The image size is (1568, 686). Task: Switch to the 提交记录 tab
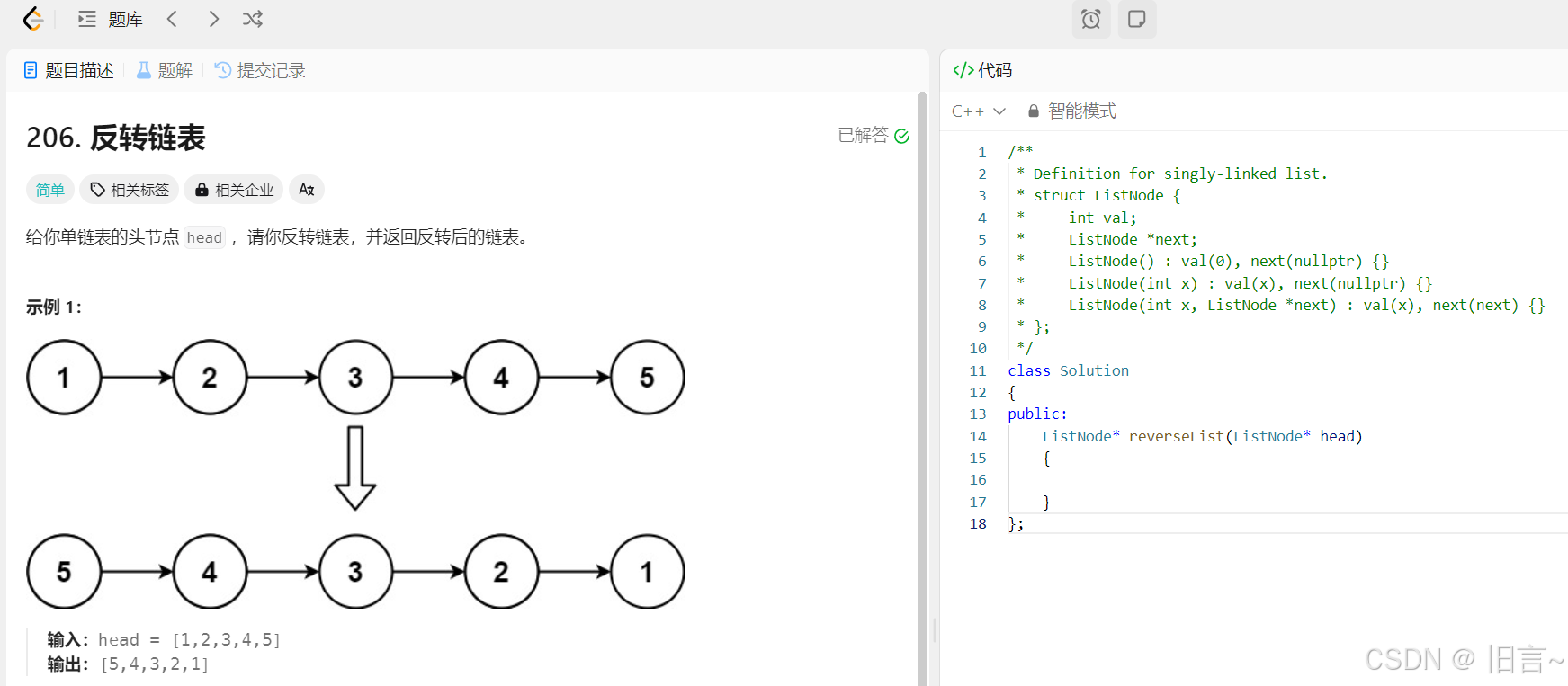click(261, 70)
